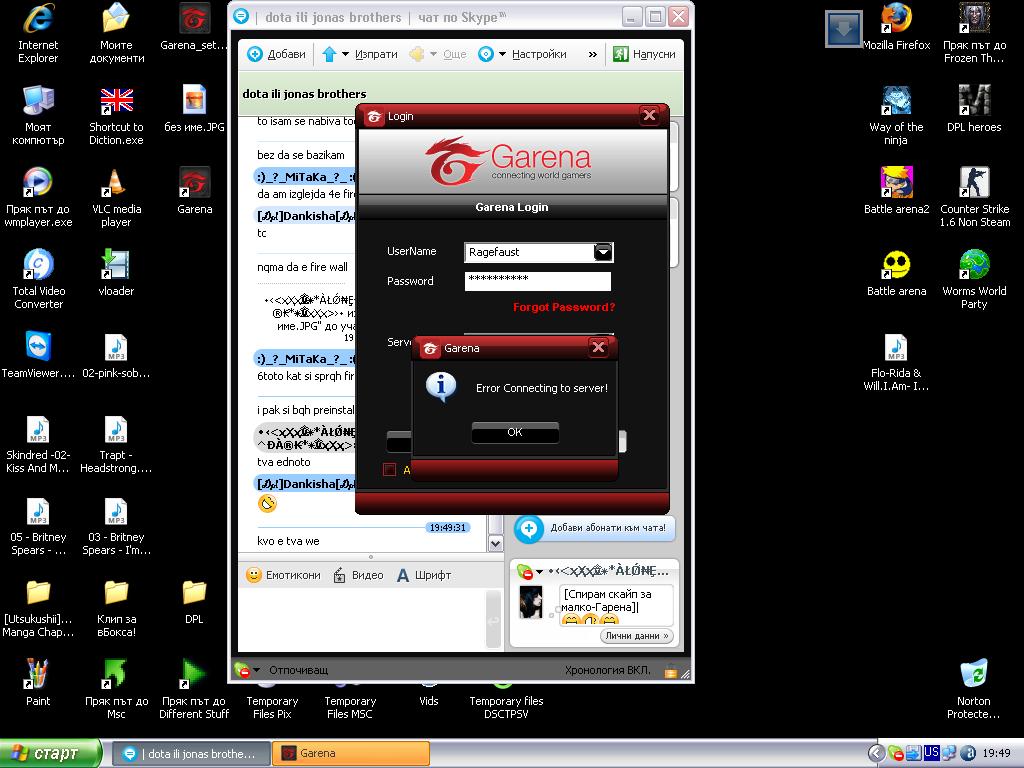Expand the Настройки dropdown arrow
Image resolution: width=1024 pixels, height=768 pixels.
click(x=502, y=54)
